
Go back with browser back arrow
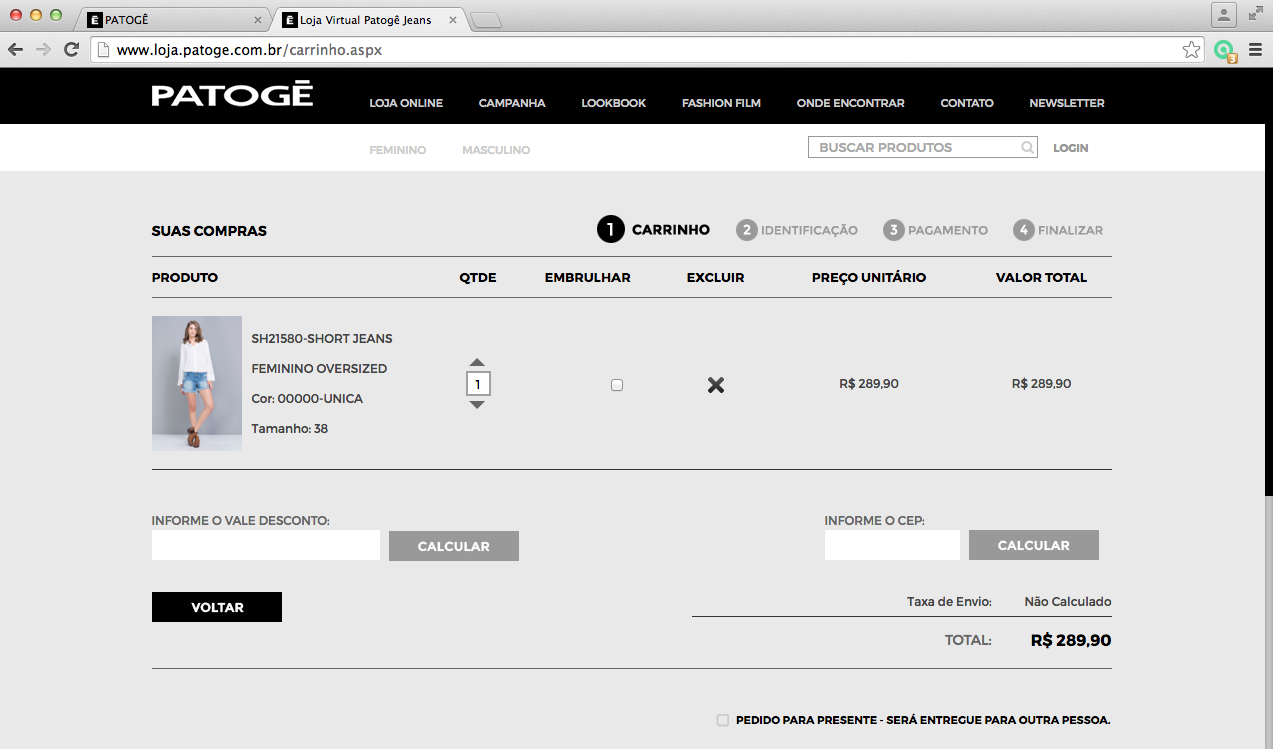(16, 50)
